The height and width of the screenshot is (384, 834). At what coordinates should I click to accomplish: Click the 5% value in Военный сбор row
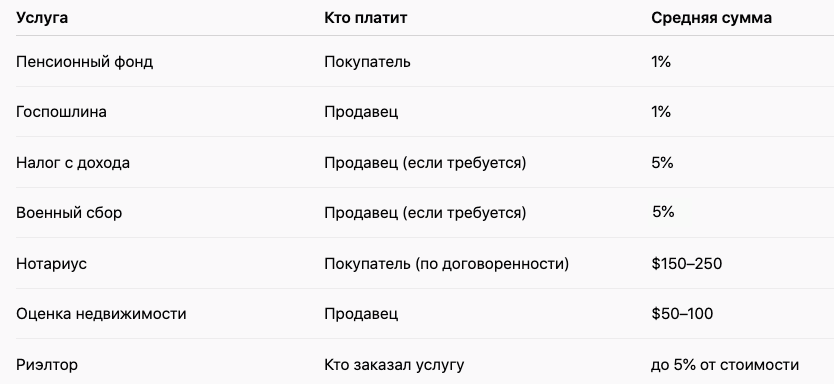click(663, 212)
